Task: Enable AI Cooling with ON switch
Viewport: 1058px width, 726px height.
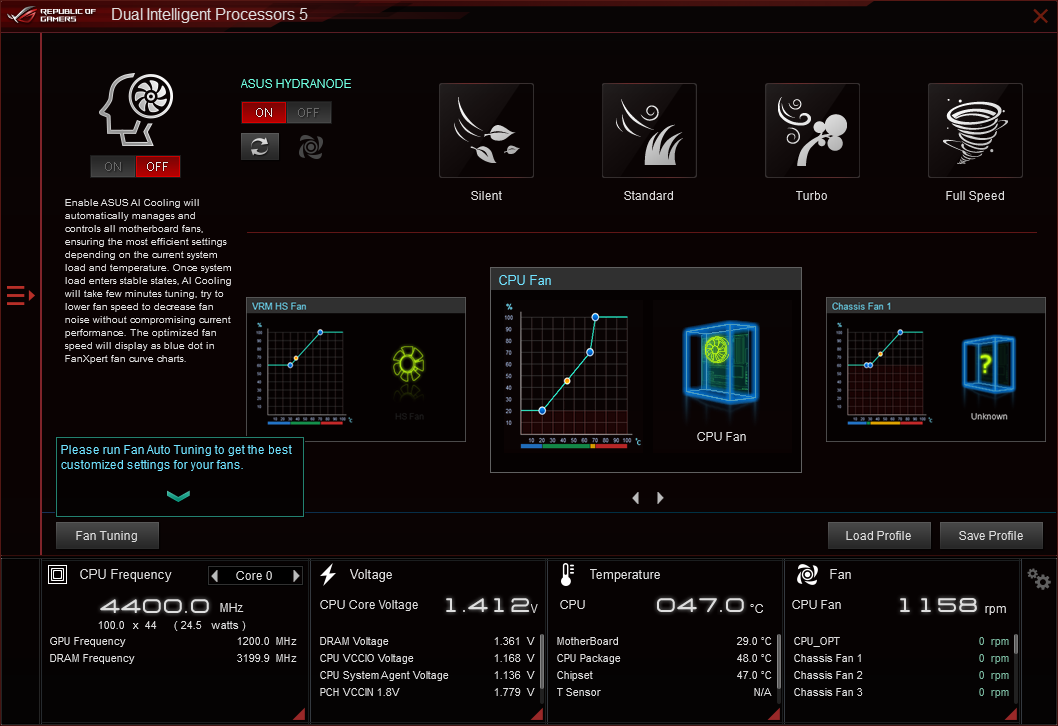Action: pyautogui.click(x=113, y=167)
